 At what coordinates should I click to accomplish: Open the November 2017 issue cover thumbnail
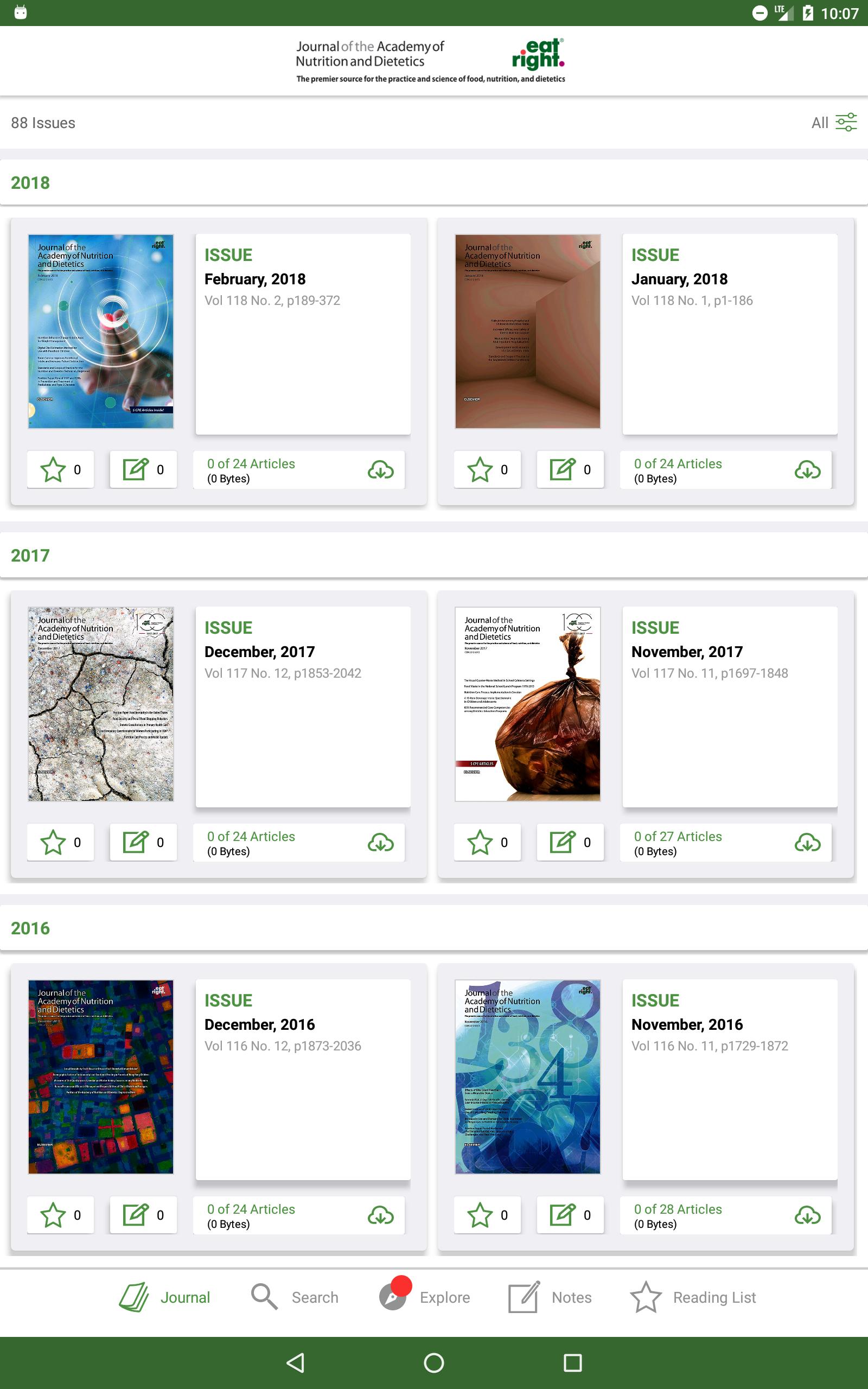(527, 704)
